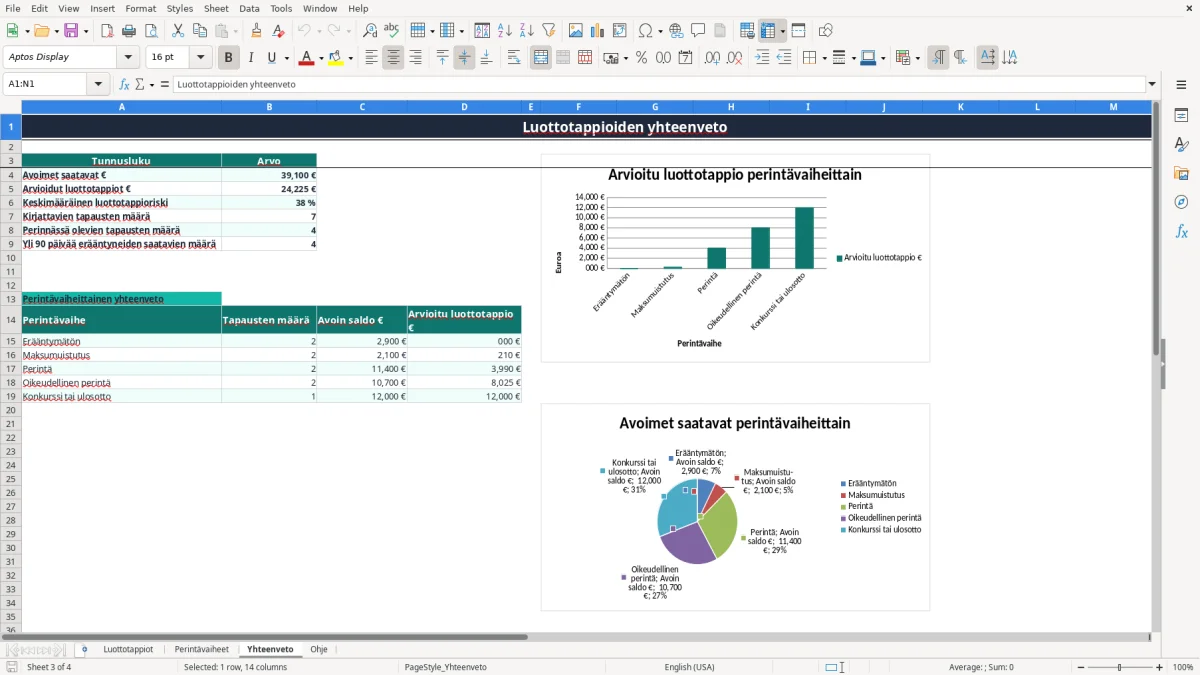Open the Insert menu
The image size is (1200, 675).
point(102,8)
